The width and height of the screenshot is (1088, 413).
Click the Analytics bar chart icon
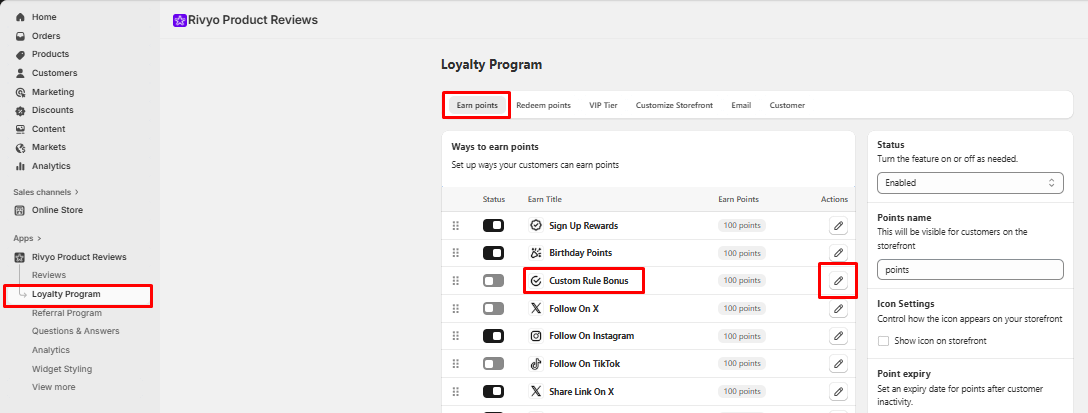point(20,166)
